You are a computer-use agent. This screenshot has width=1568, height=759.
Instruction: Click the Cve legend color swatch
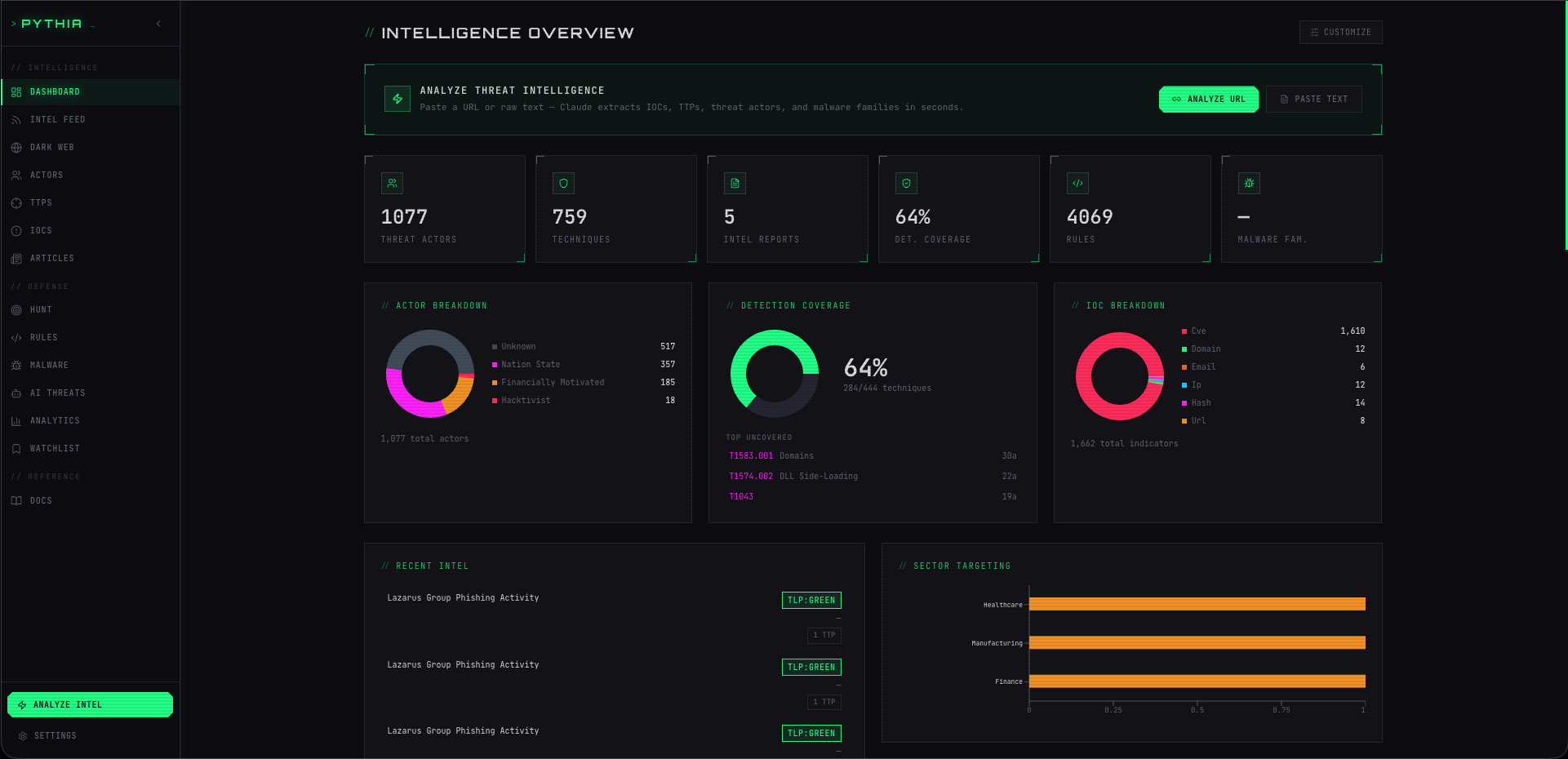point(1184,331)
